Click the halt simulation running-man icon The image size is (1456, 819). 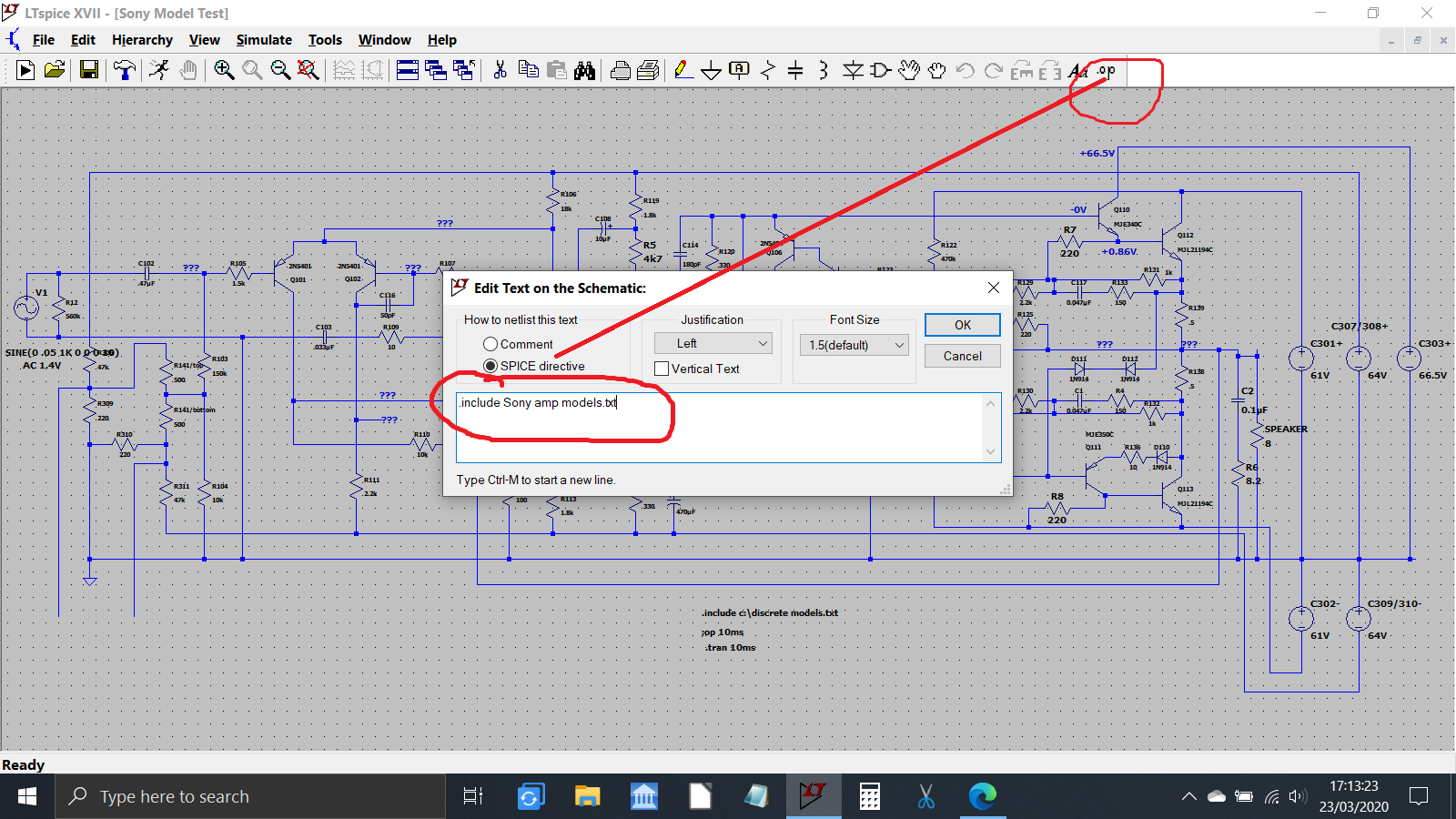(159, 70)
